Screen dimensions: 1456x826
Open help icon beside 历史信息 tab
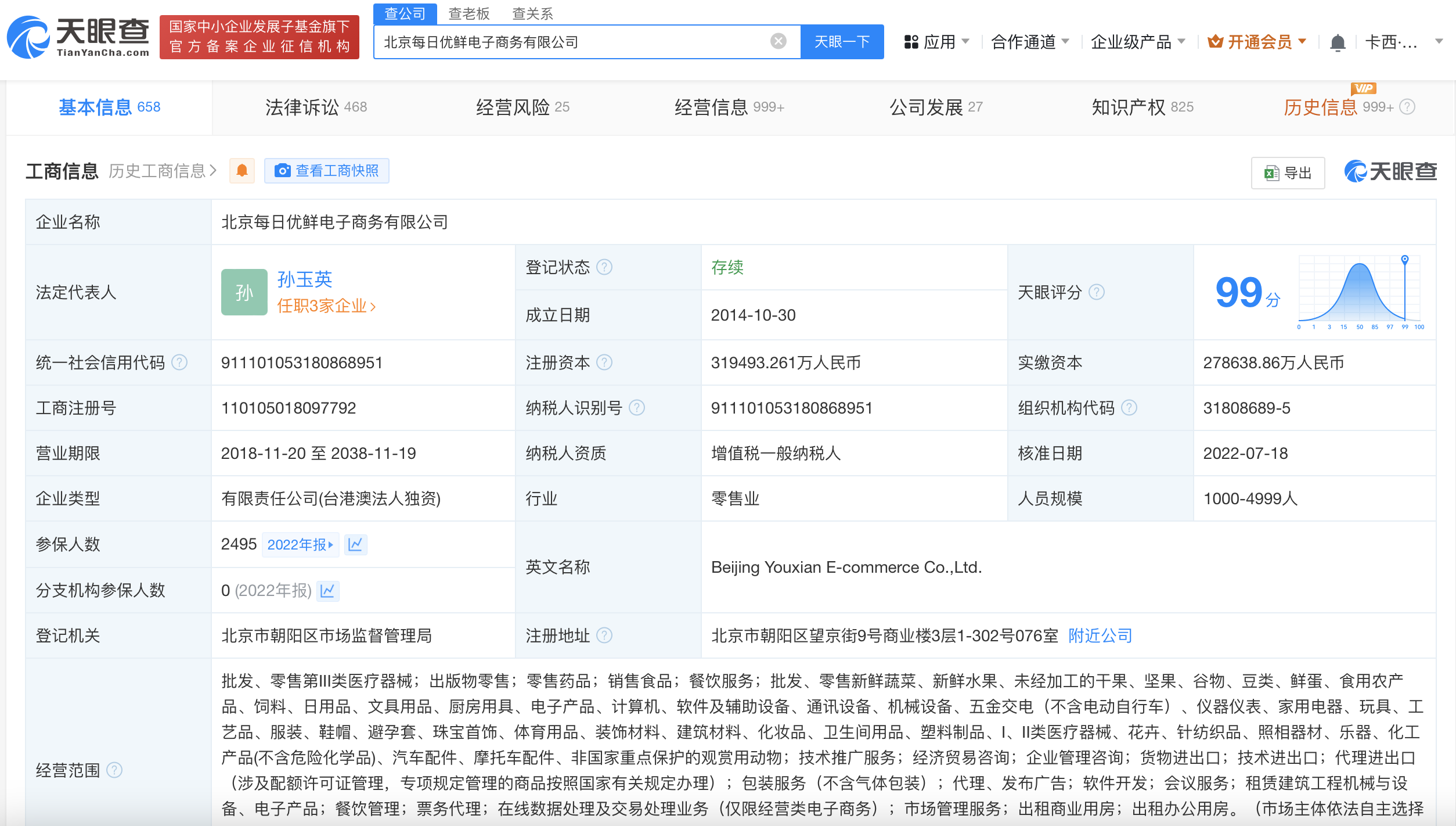pos(1407,107)
